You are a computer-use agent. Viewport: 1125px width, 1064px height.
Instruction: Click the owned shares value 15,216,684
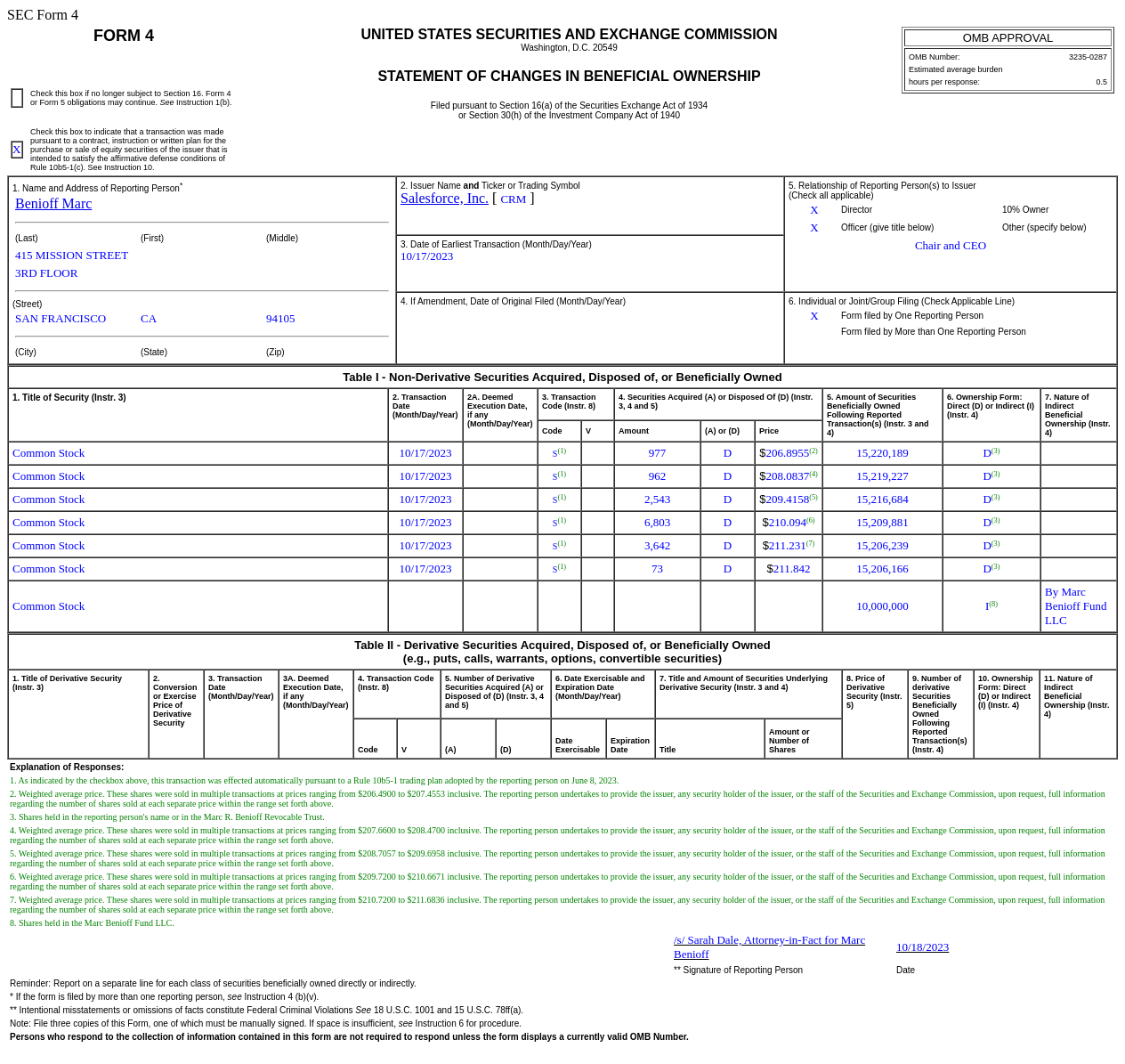[x=882, y=500]
